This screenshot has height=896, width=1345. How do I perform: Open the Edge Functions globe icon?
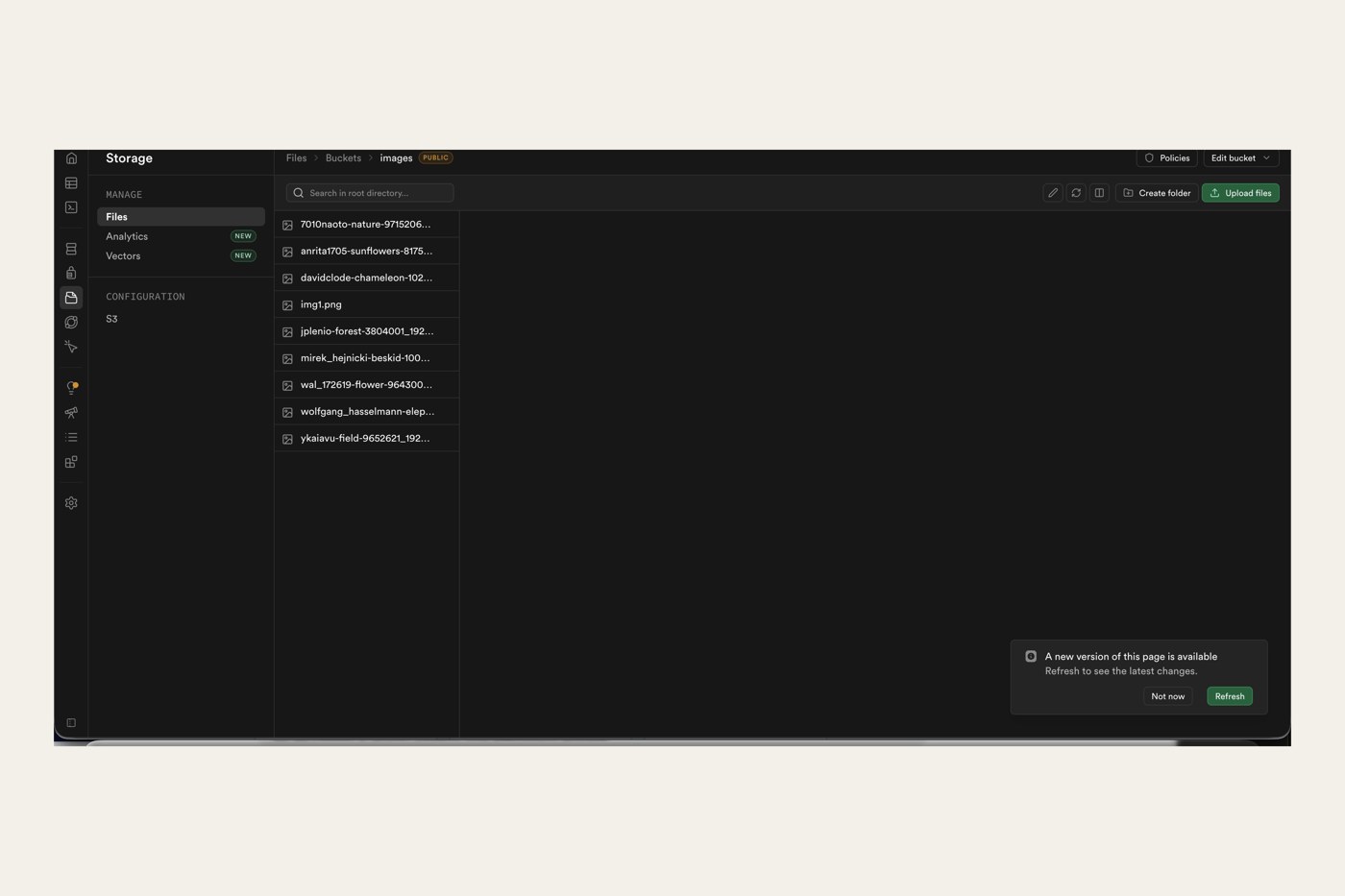pyautogui.click(x=71, y=322)
